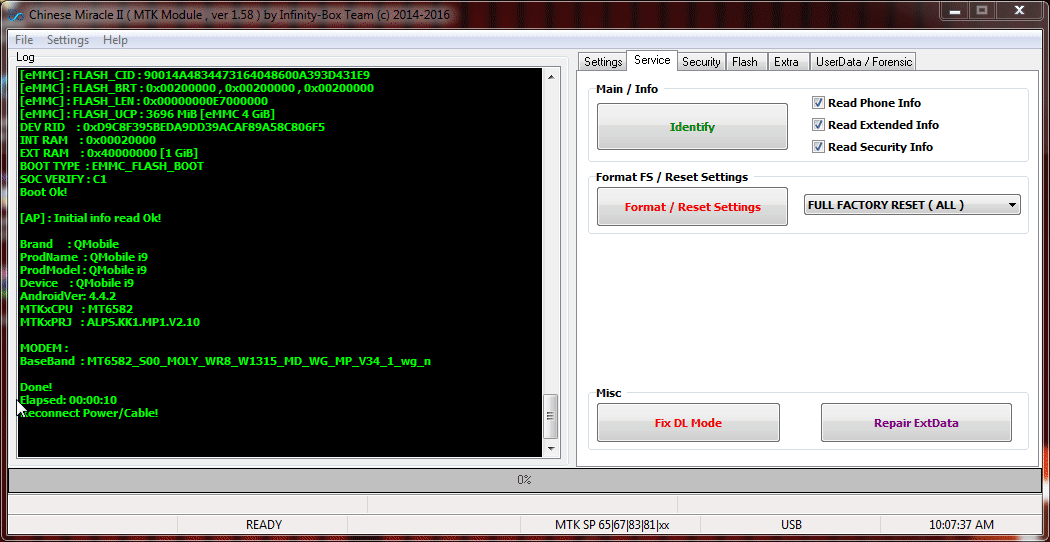Close the Chinese Miracle II window
Viewport: 1050px width, 542px height.
click(1019, 11)
